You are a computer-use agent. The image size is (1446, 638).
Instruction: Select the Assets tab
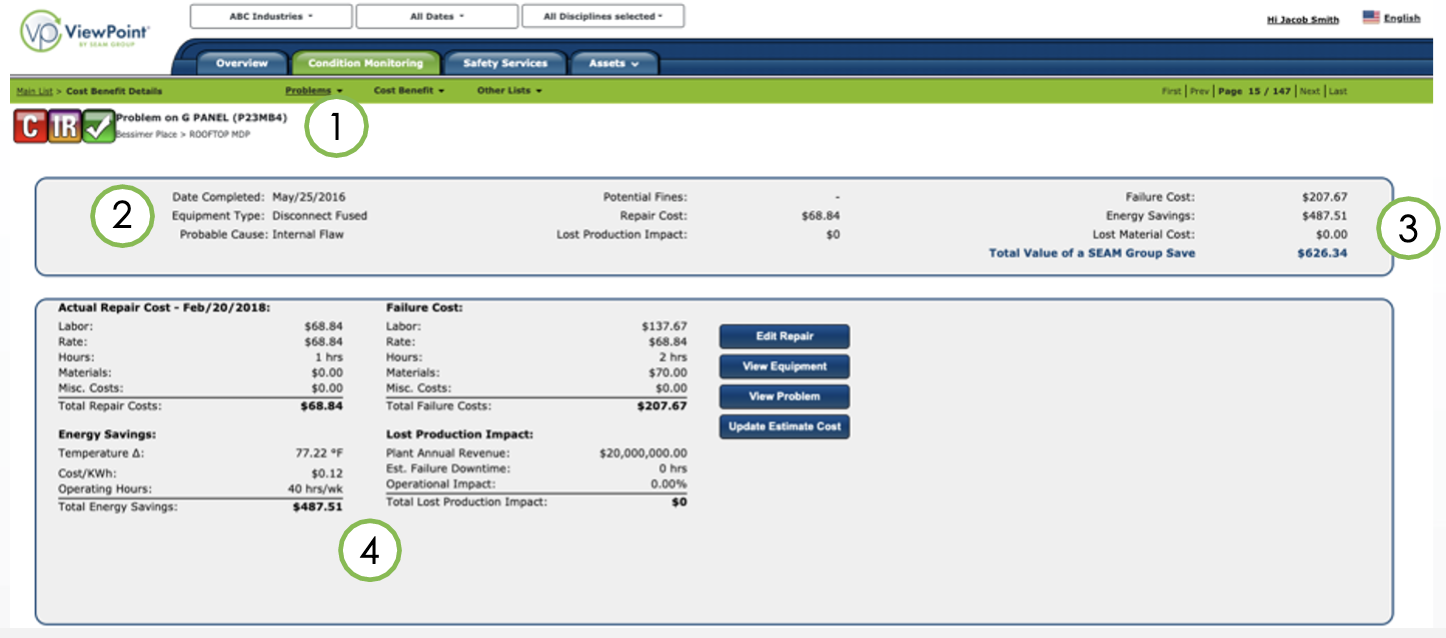pos(613,62)
